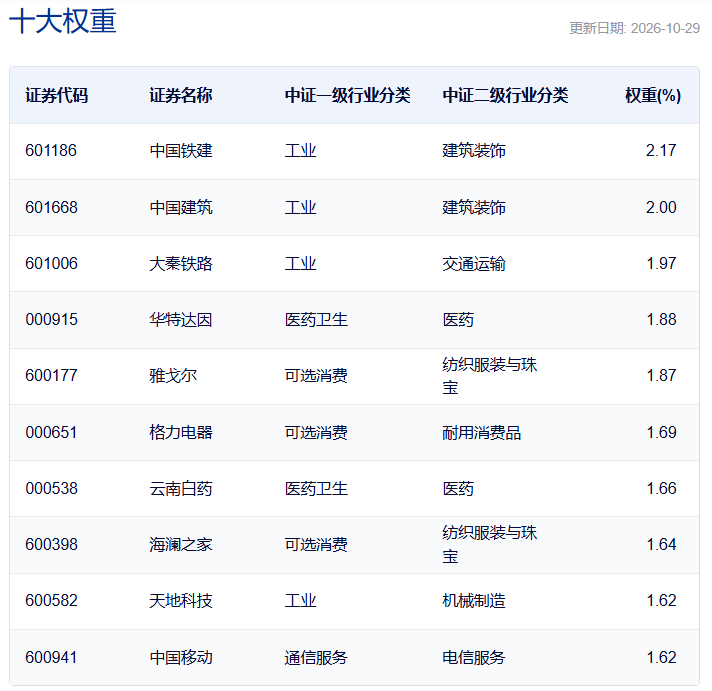Click the update date 2026-10-29
This screenshot has height=691, width=712.
(665, 28)
